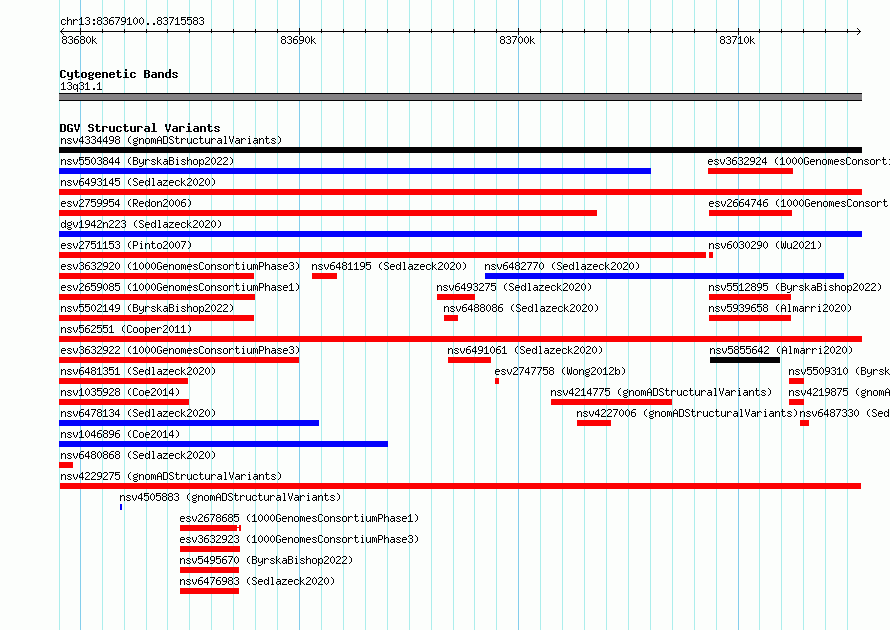Open nsv4214775 (gnomADStructuralVariants) label
This screenshot has height=630, width=890.
tap(661, 392)
